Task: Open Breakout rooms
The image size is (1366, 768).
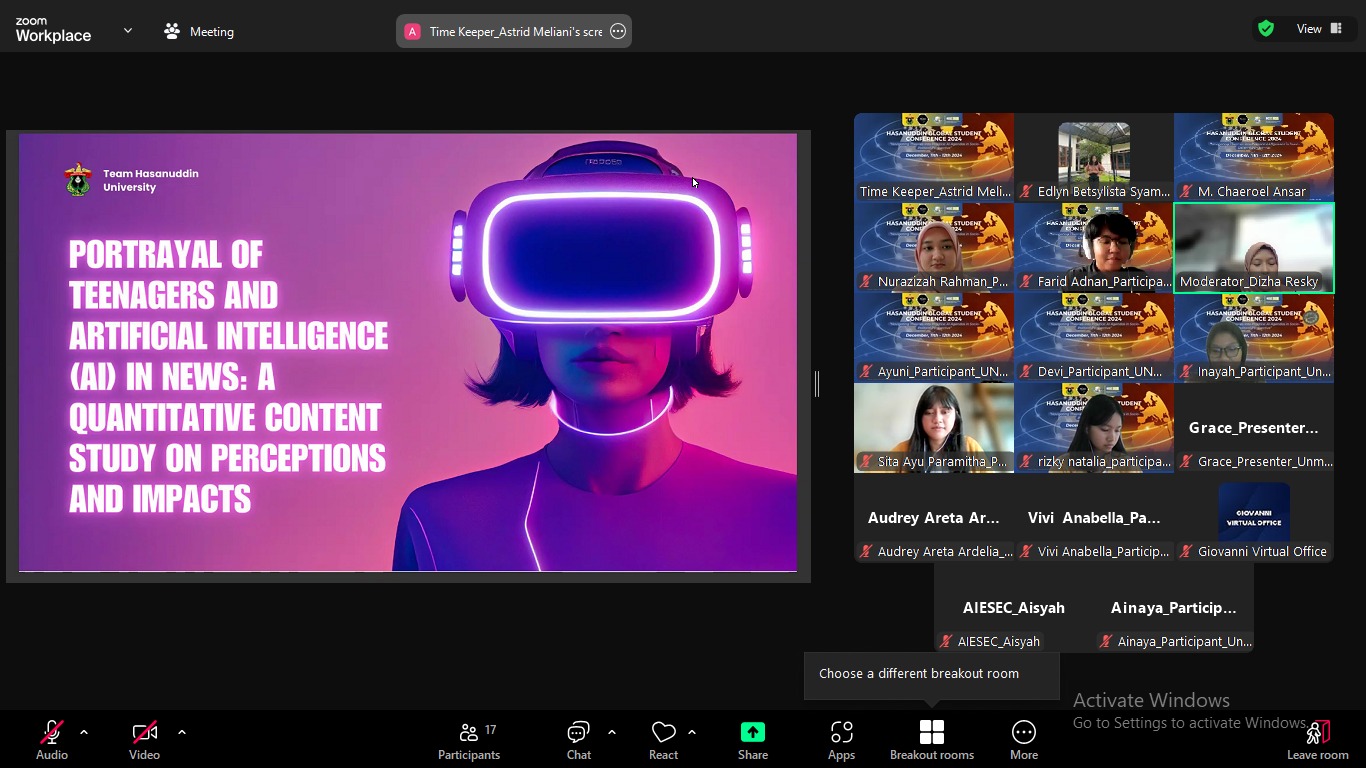Action: click(932, 740)
